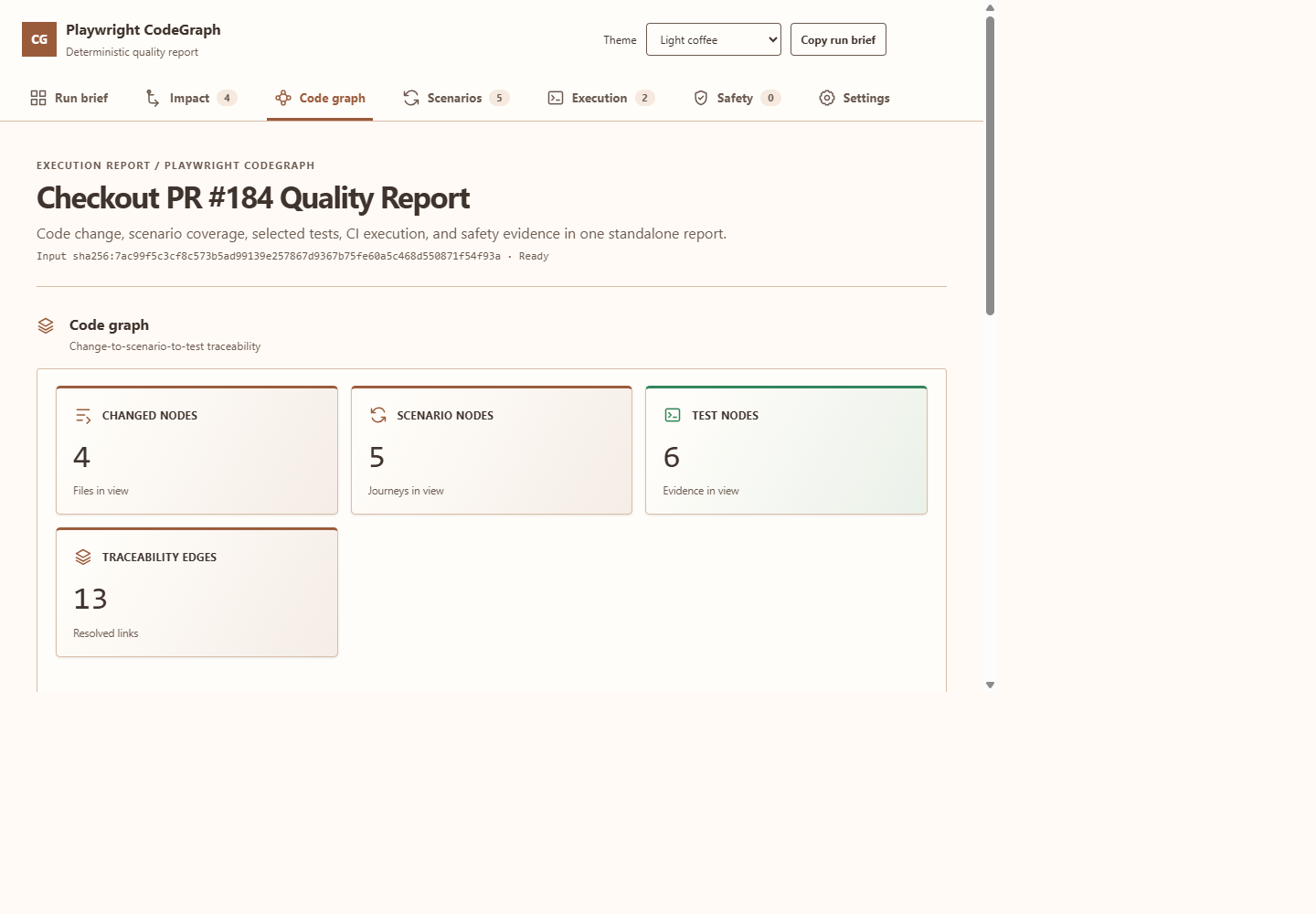Screen dimensions: 1316x914
Task: Click the scrollbar up arrow
Action: pyautogui.click(x=990, y=7)
